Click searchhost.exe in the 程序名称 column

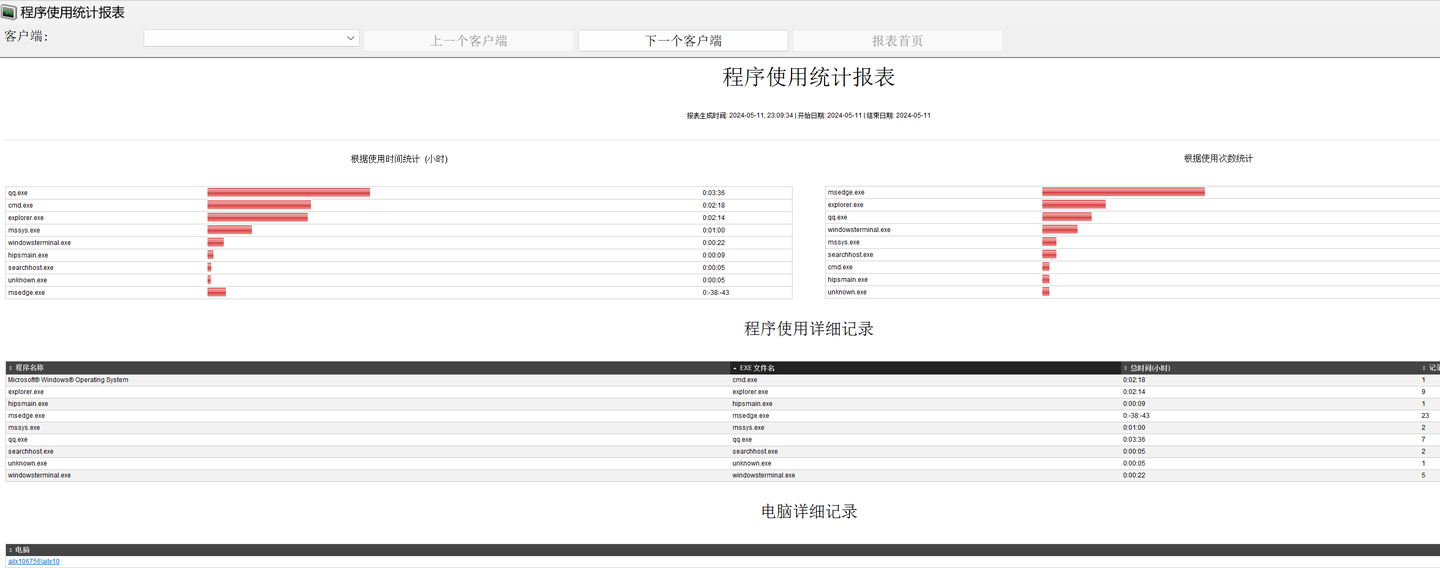click(x=31, y=452)
